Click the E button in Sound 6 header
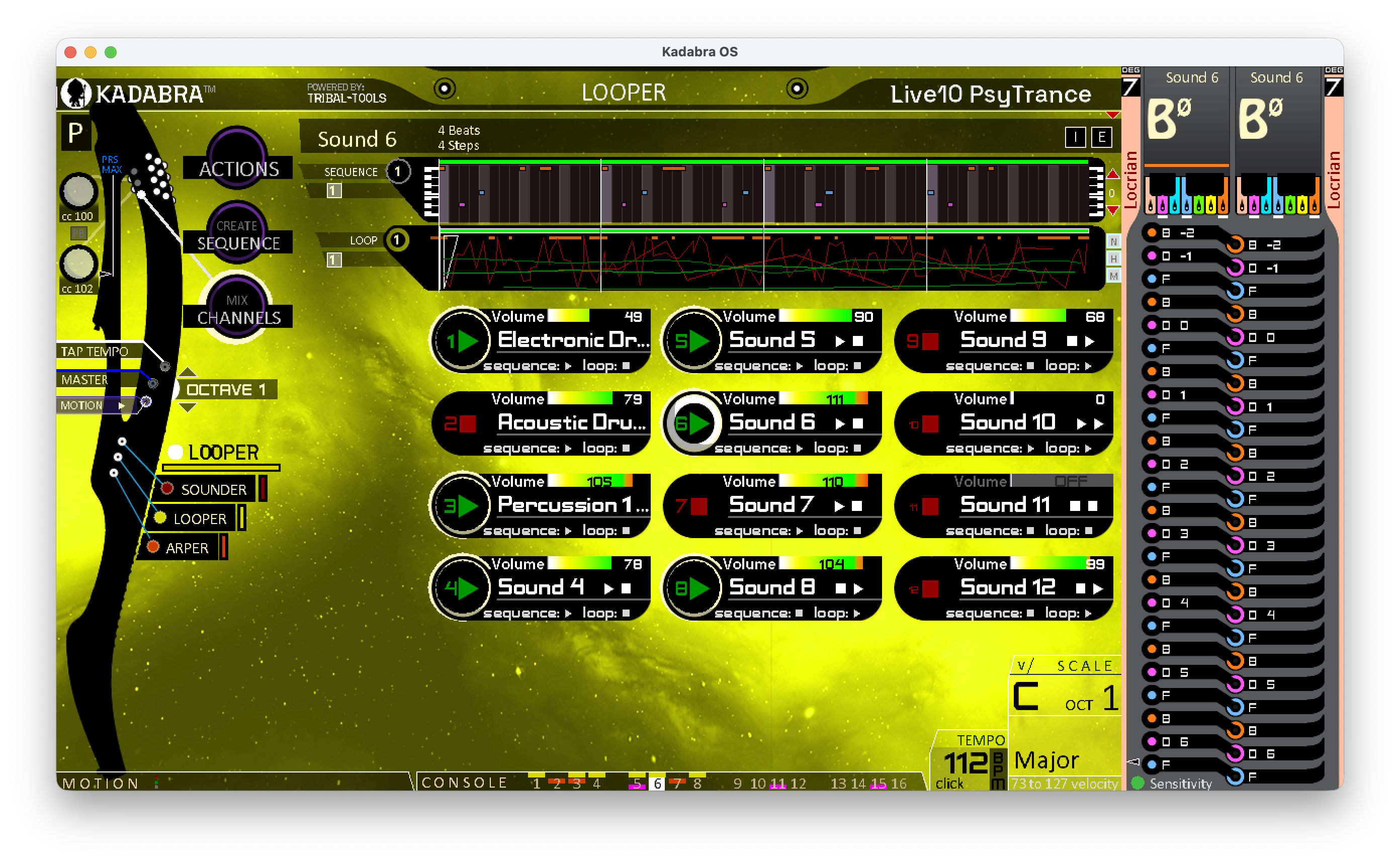This screenshot has width=1400, height=865. (1101, 137)
